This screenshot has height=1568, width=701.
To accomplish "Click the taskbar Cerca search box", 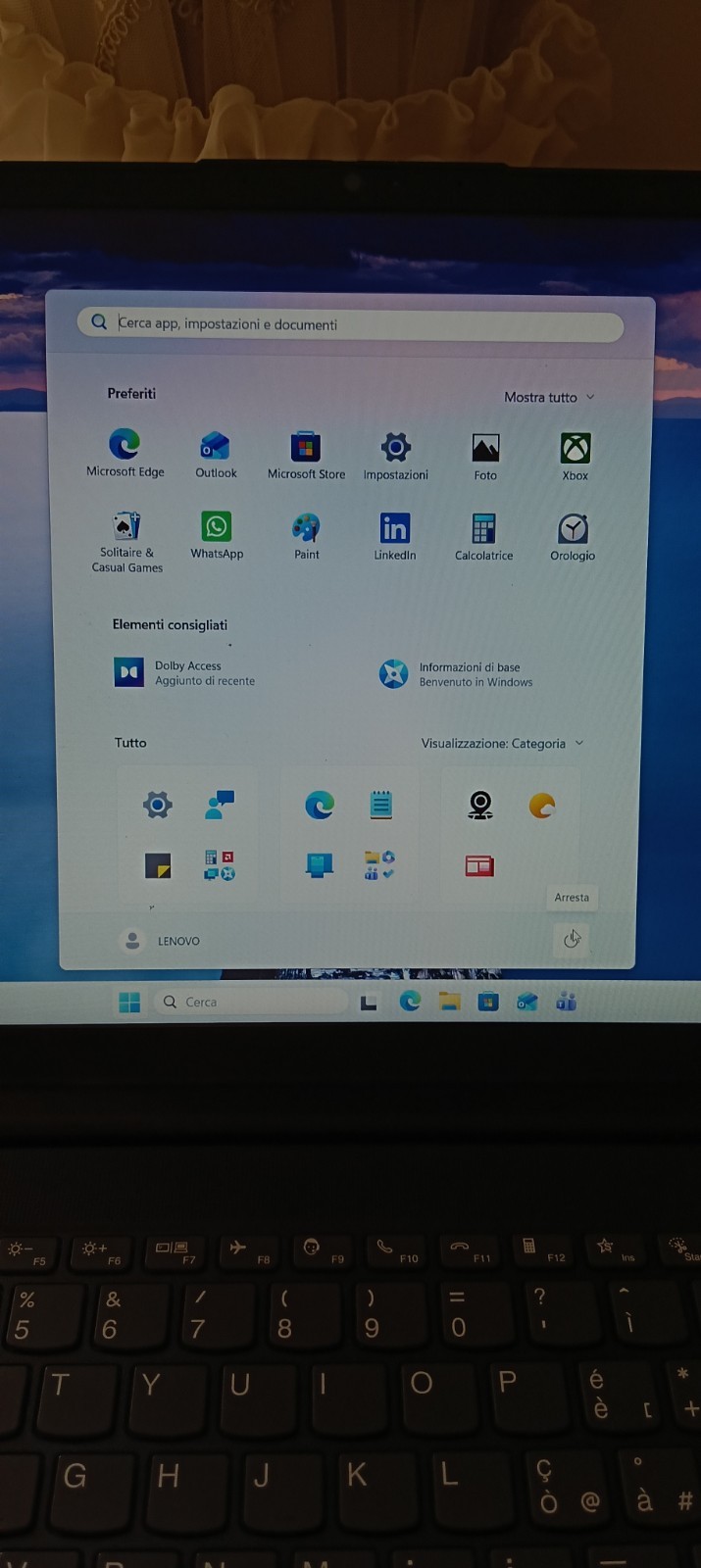I will pyautogui.click(x=251, y=1002).
